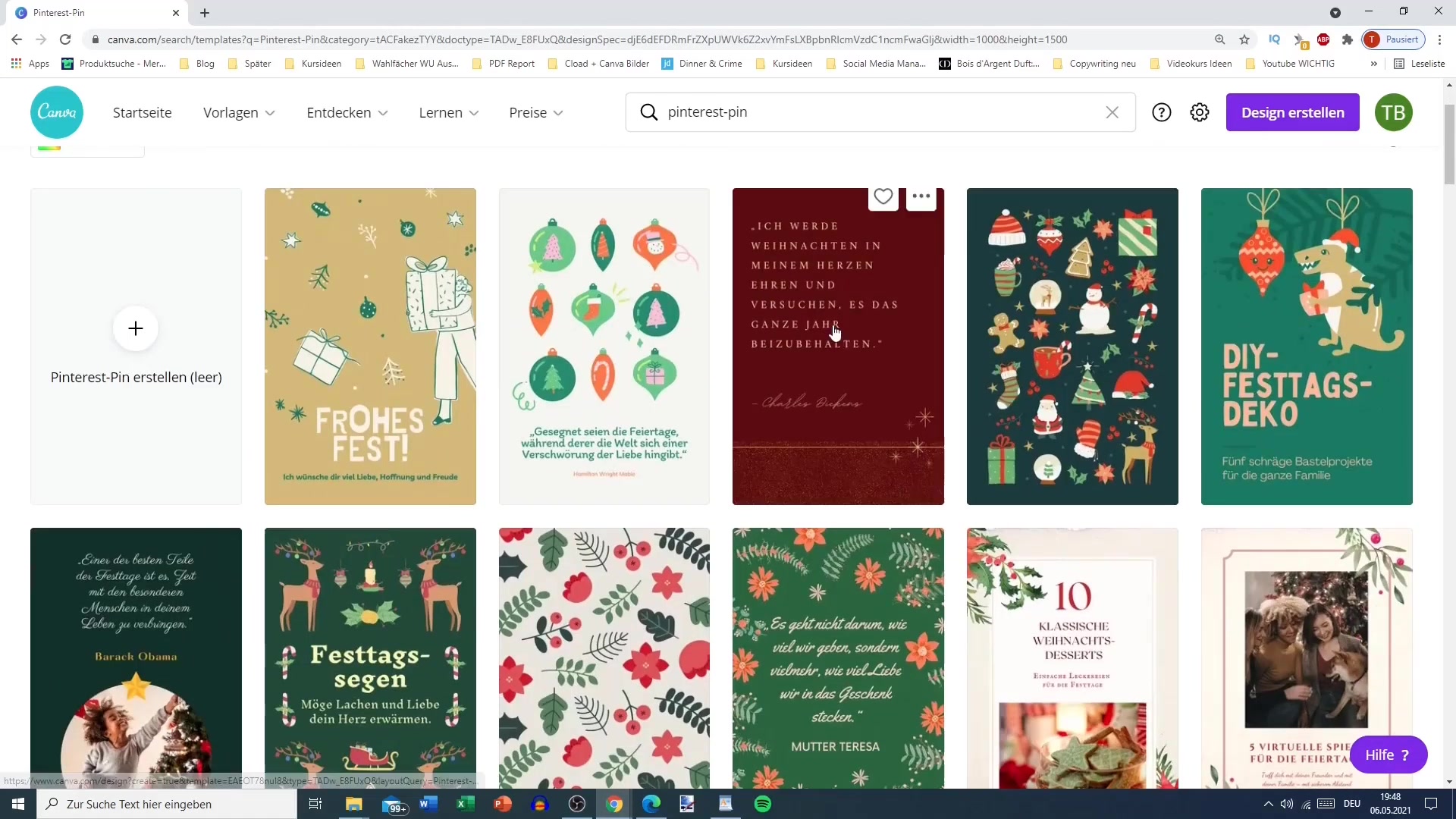Click the search magnifier icon

[x=648, y=112]
